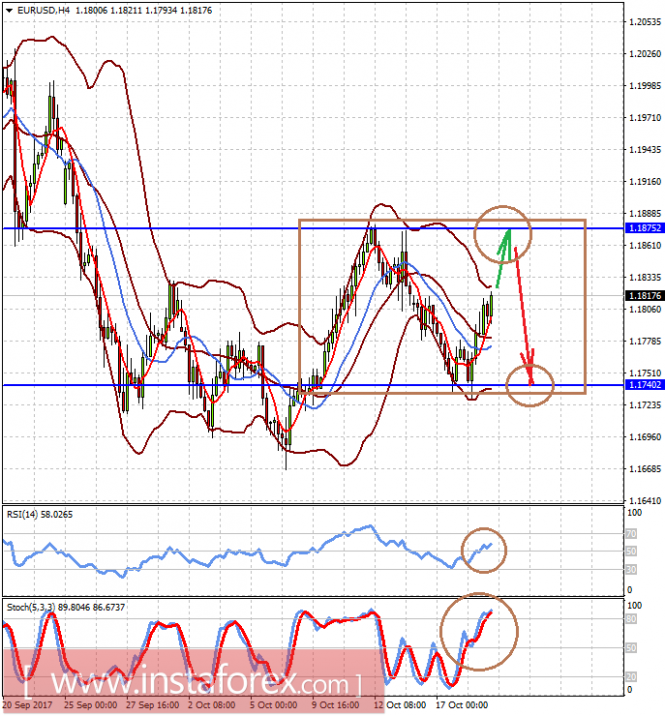Select the circle on the RSI line

[x=484, y=550]
